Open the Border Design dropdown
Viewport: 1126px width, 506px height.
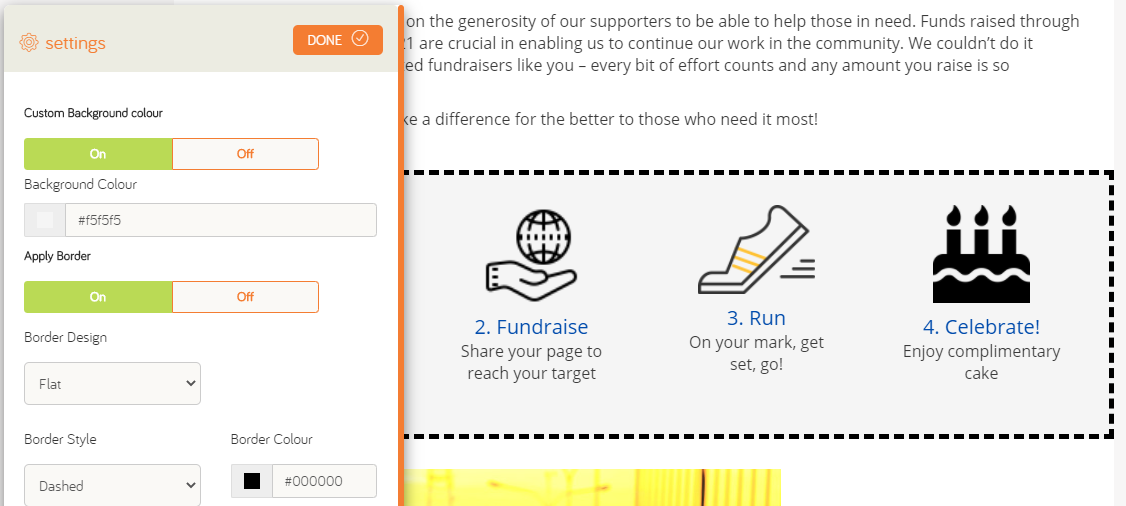click(x=113, y=383)
